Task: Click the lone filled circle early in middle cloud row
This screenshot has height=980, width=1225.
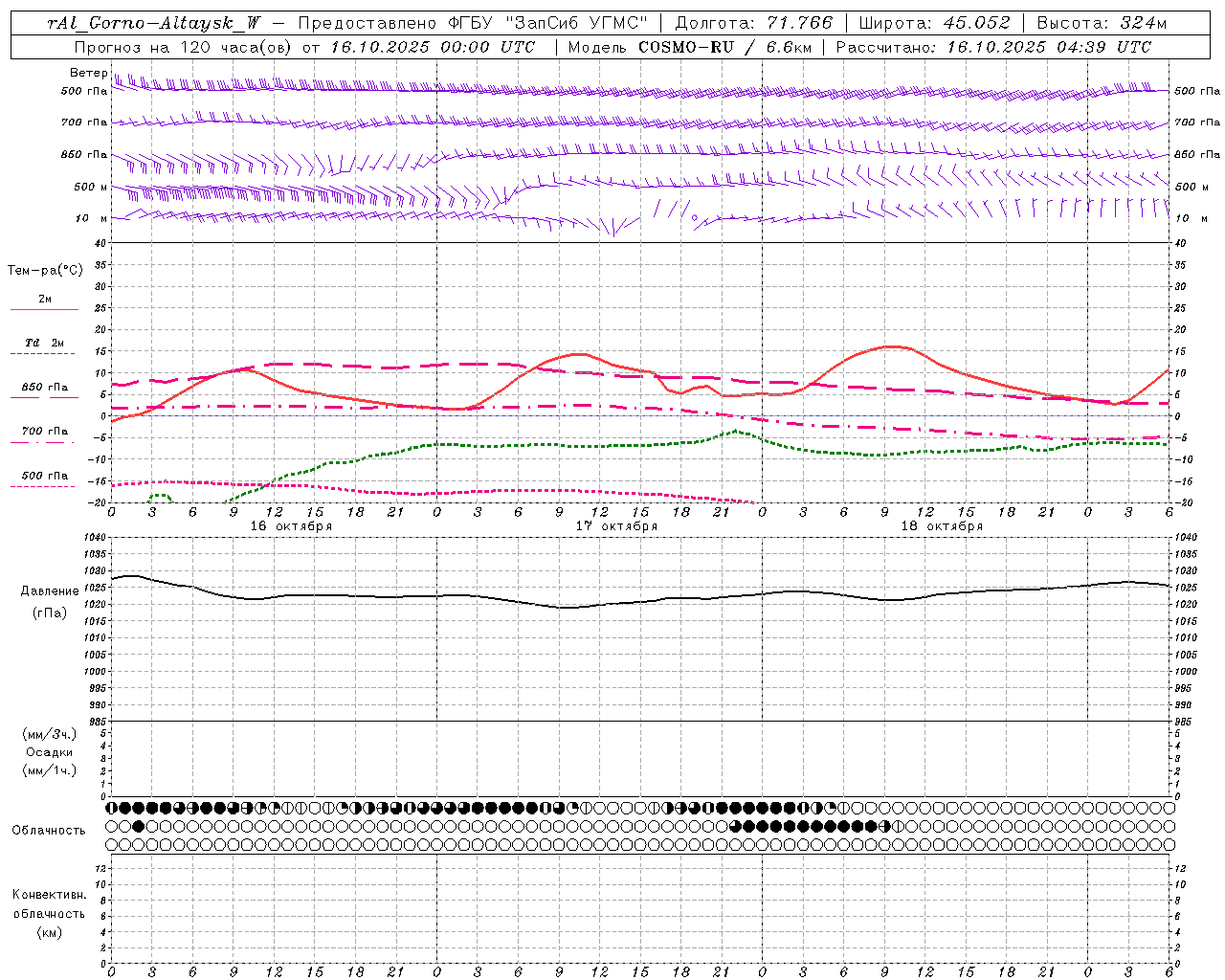Action: [x=139, y=826]
